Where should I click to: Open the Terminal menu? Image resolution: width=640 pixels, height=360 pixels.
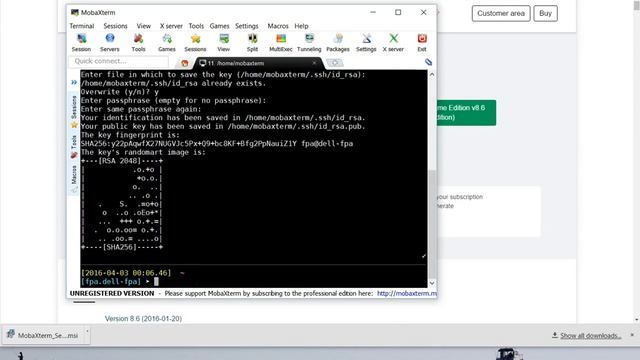(82, 26)
